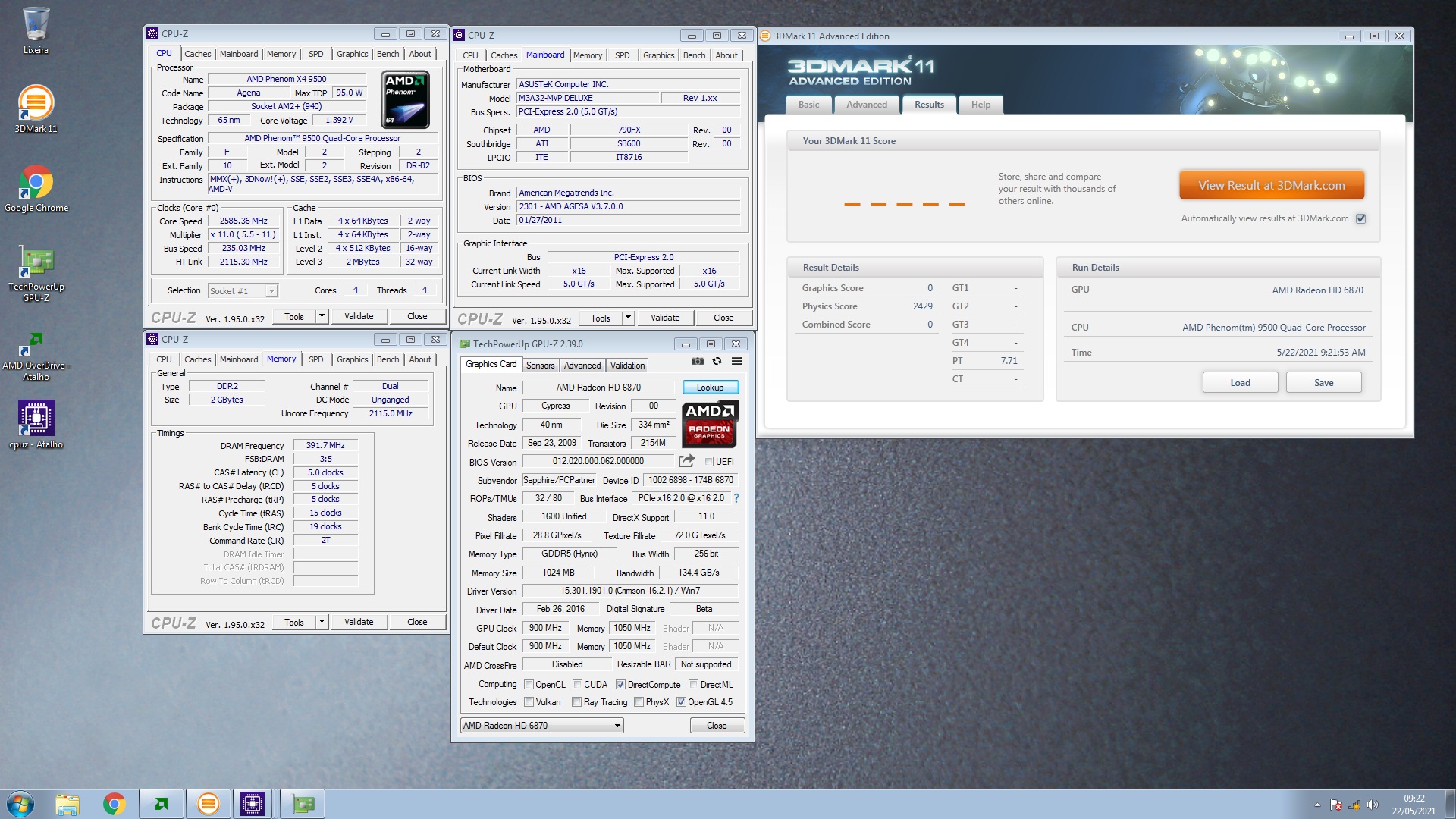Click the 3DMark 11 taskbar icon

coord(208,804)
